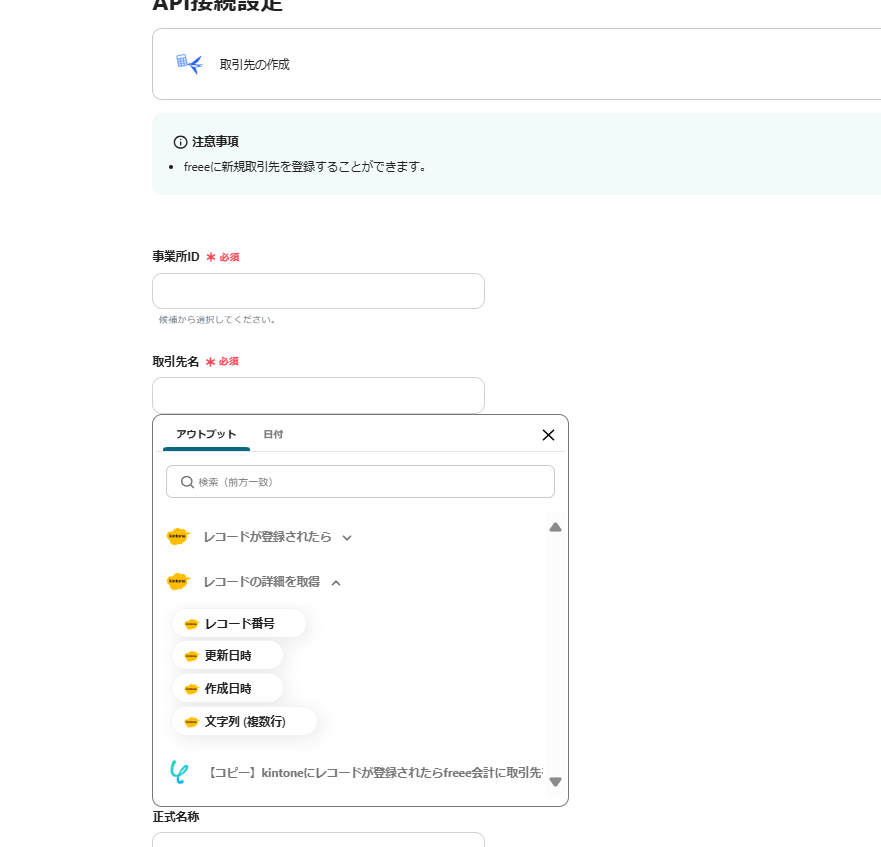The image size is (881, 847).
Task: Collapse the レコードの詳細を取得 section chevron
Action: [x=336, y=583]
